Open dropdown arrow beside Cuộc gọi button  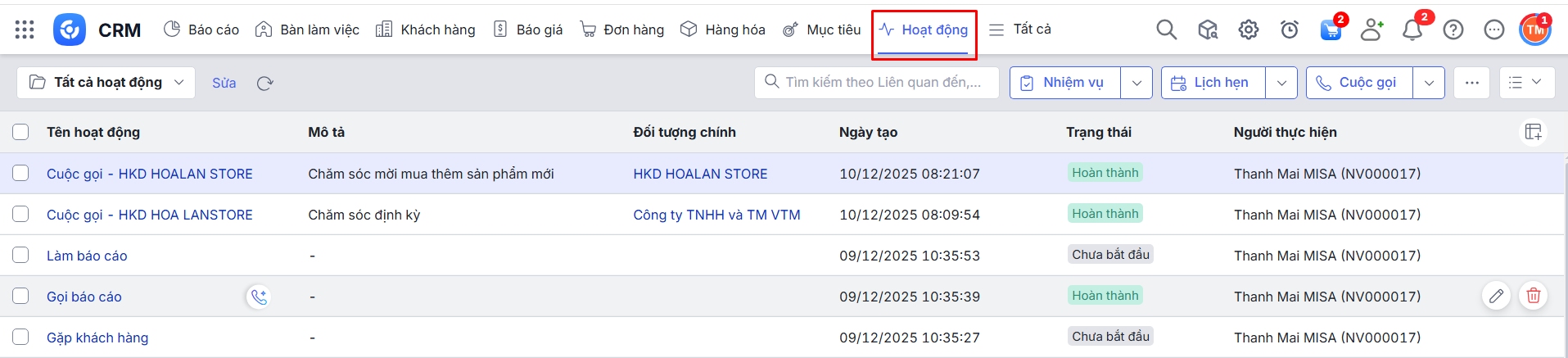[1429, 83]
